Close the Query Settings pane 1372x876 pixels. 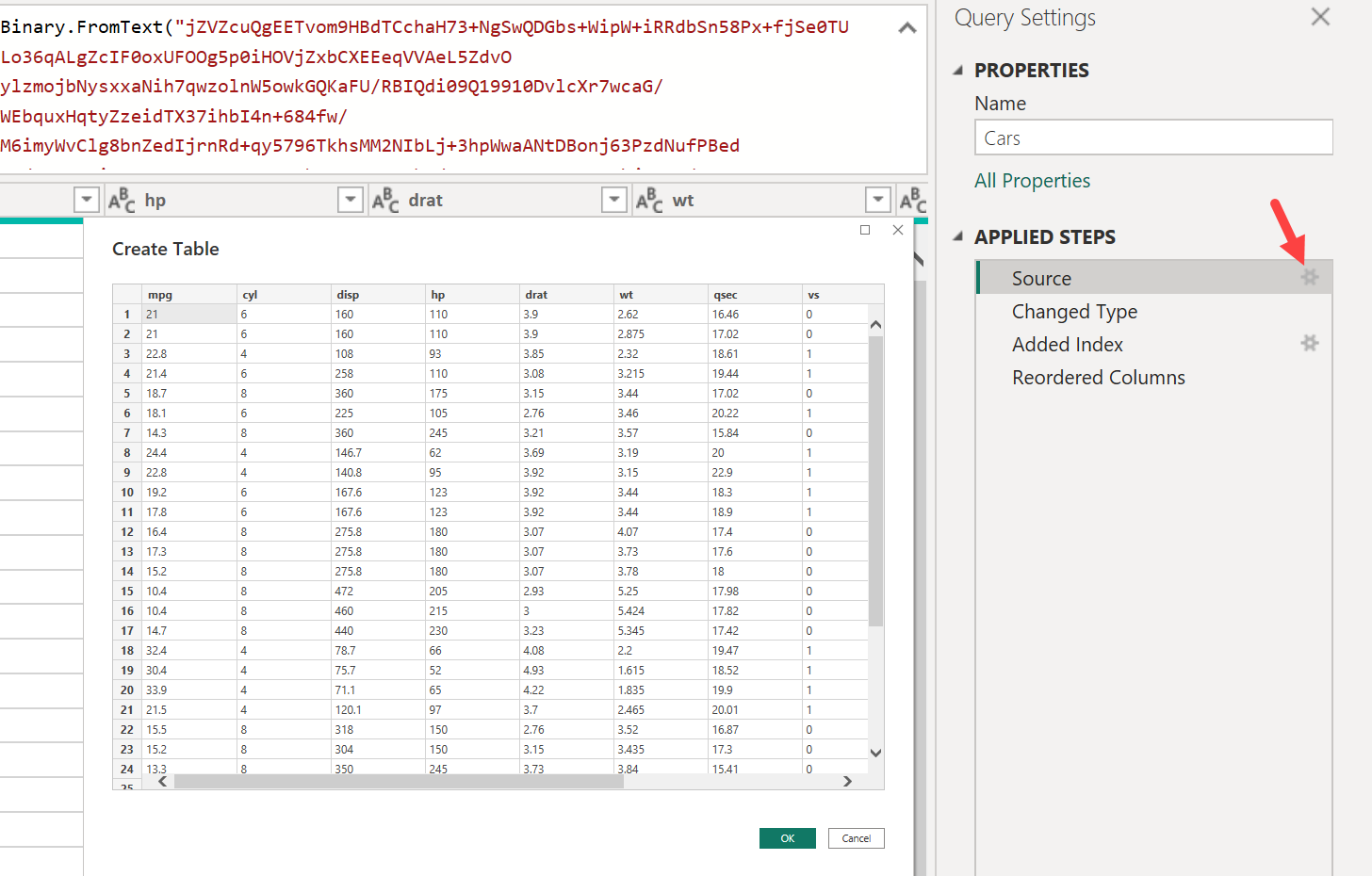[1319, 17]
